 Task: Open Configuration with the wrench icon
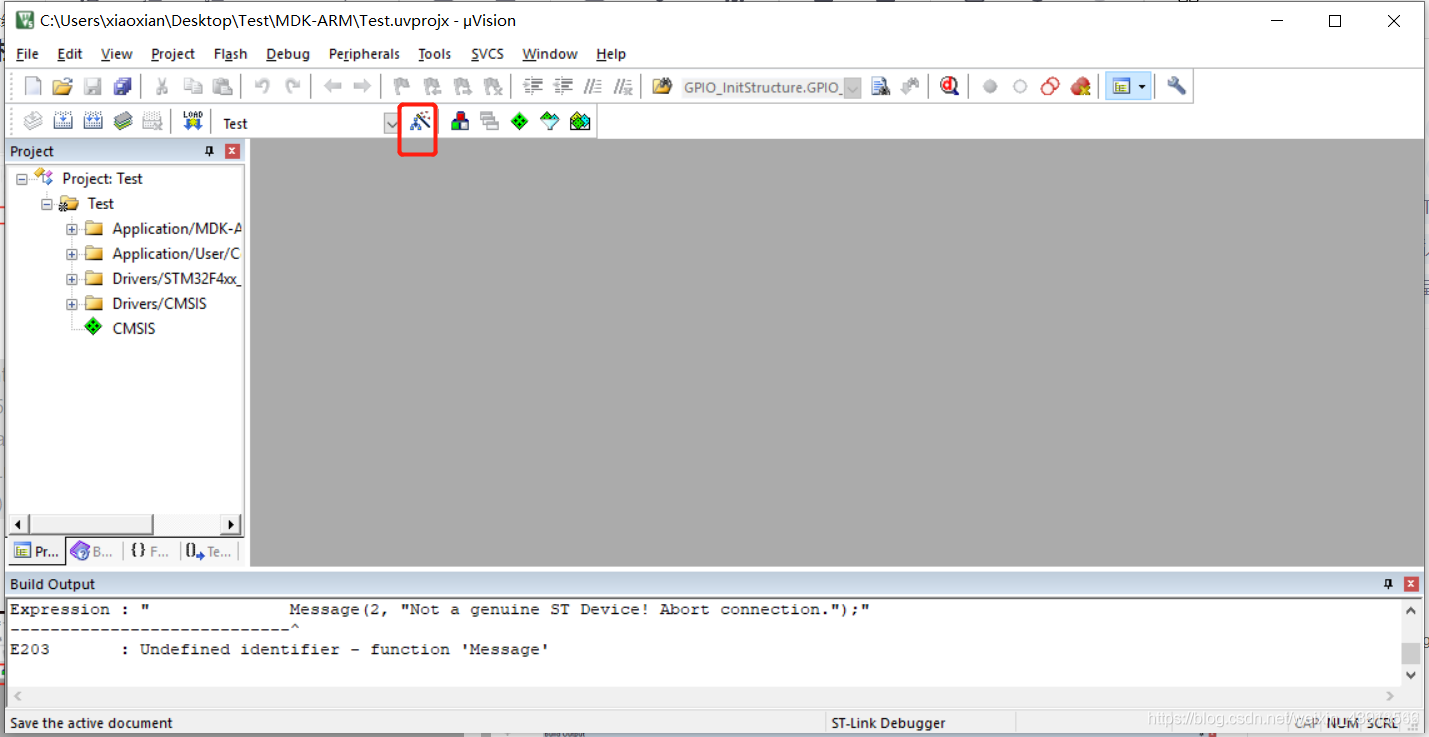coord(1176,87)
